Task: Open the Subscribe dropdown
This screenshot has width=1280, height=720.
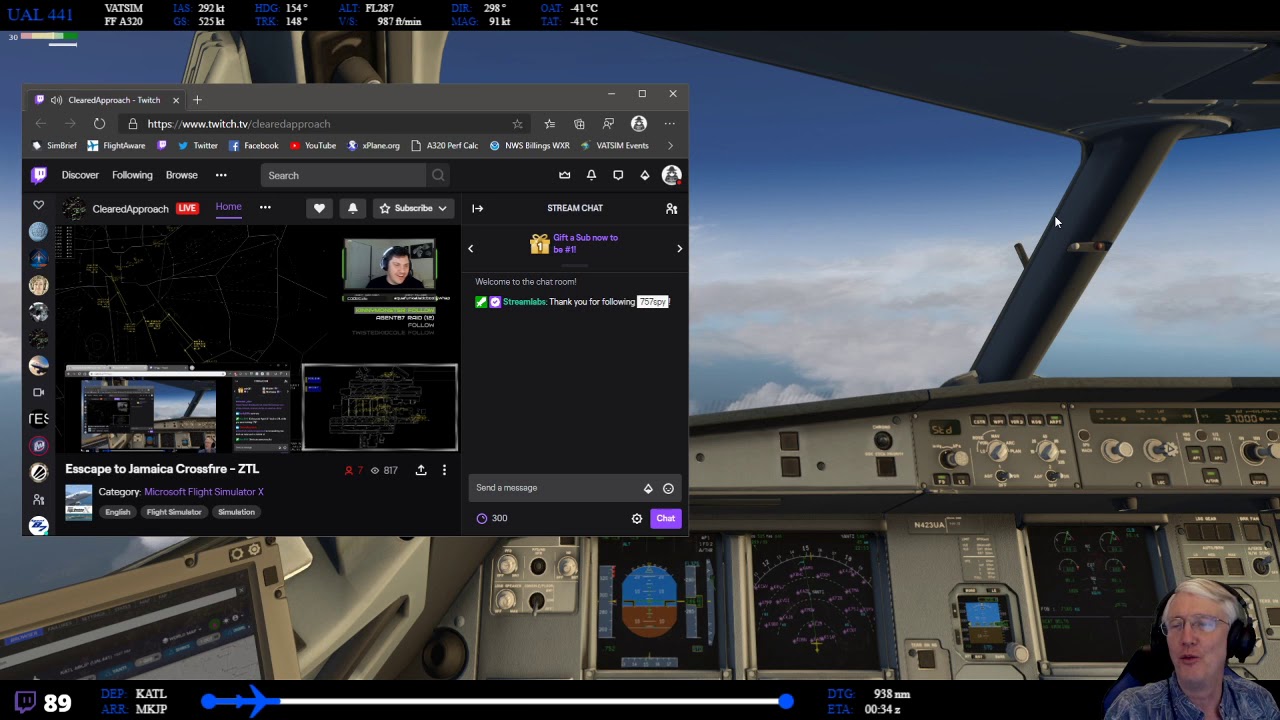Action: tap(413, 208)
